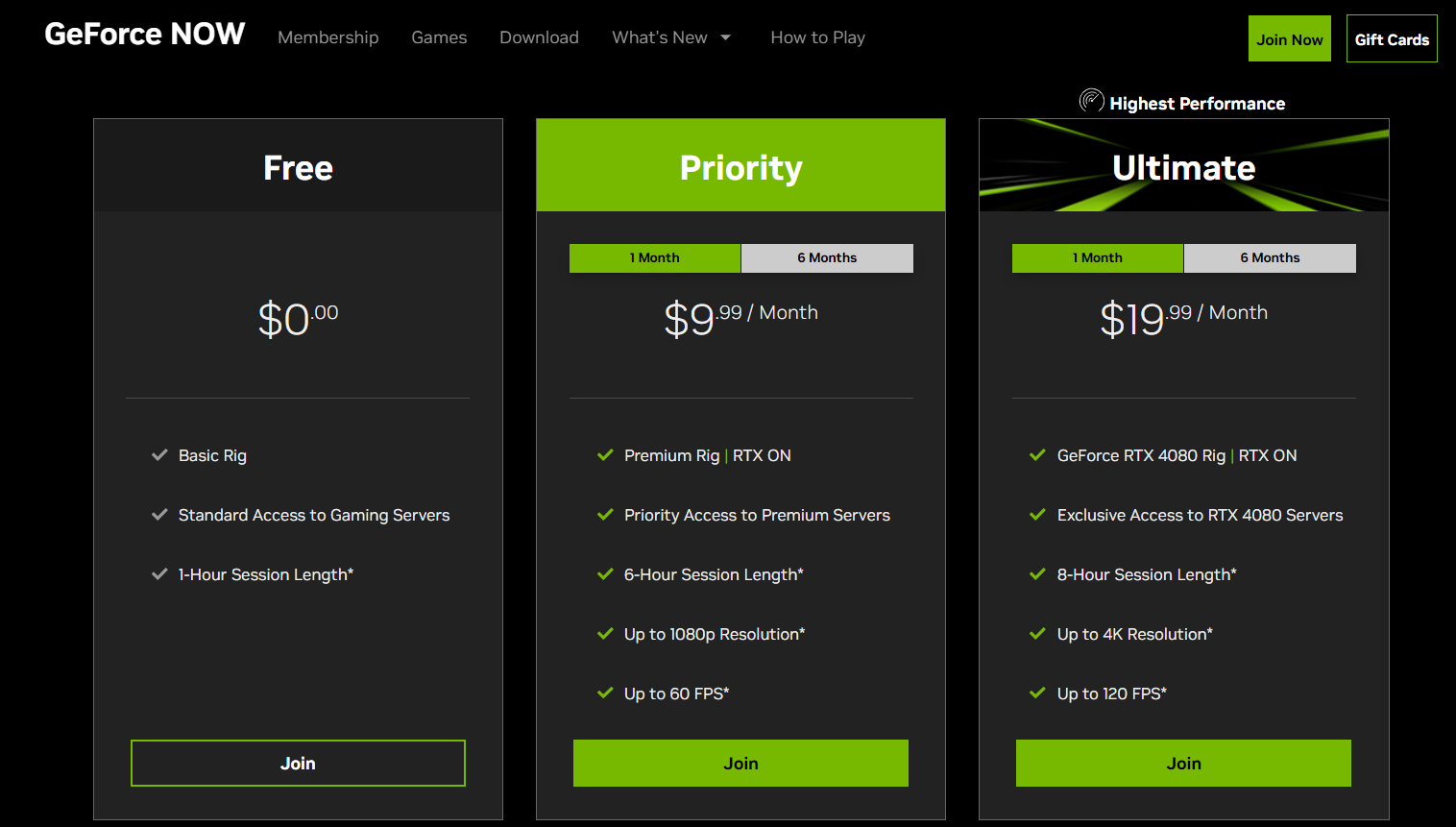The image size is (1456, 827).
Task: Click 'Priority Access to Premium Servers' text
Action: (x=757, y=515)
